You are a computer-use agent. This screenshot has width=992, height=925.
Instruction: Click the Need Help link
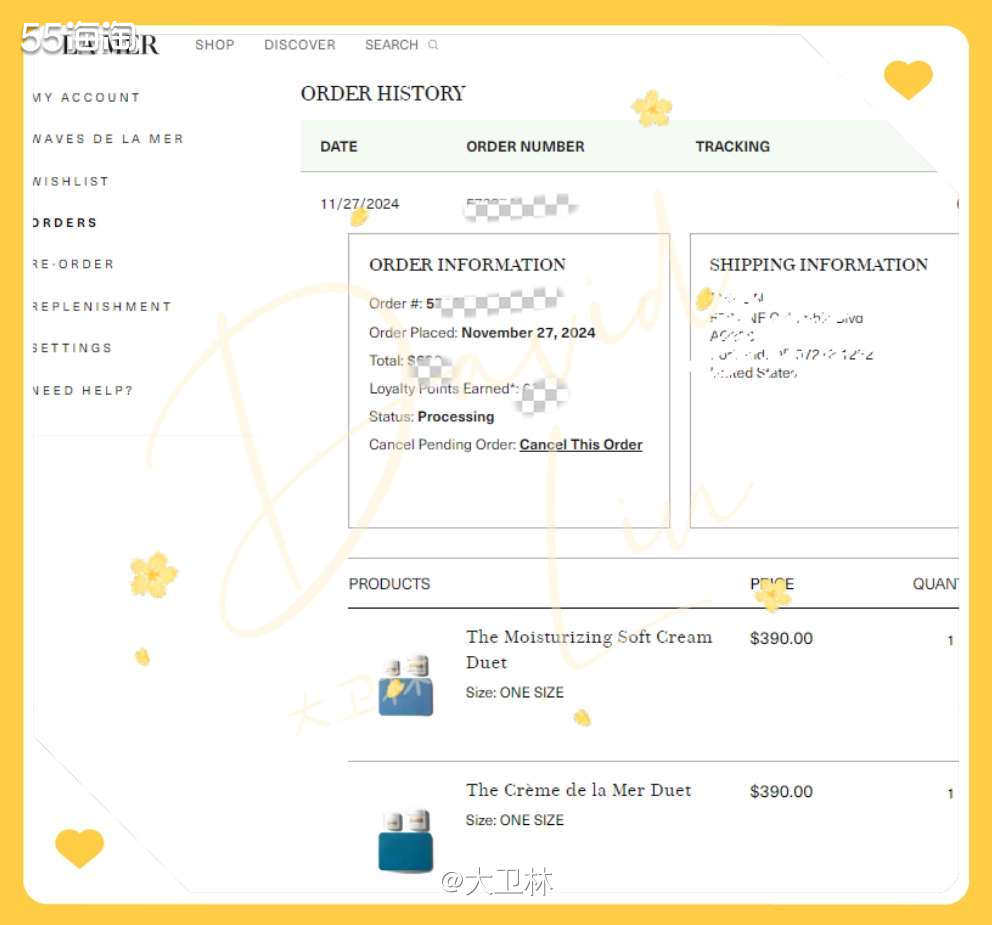tap(82, 391)
